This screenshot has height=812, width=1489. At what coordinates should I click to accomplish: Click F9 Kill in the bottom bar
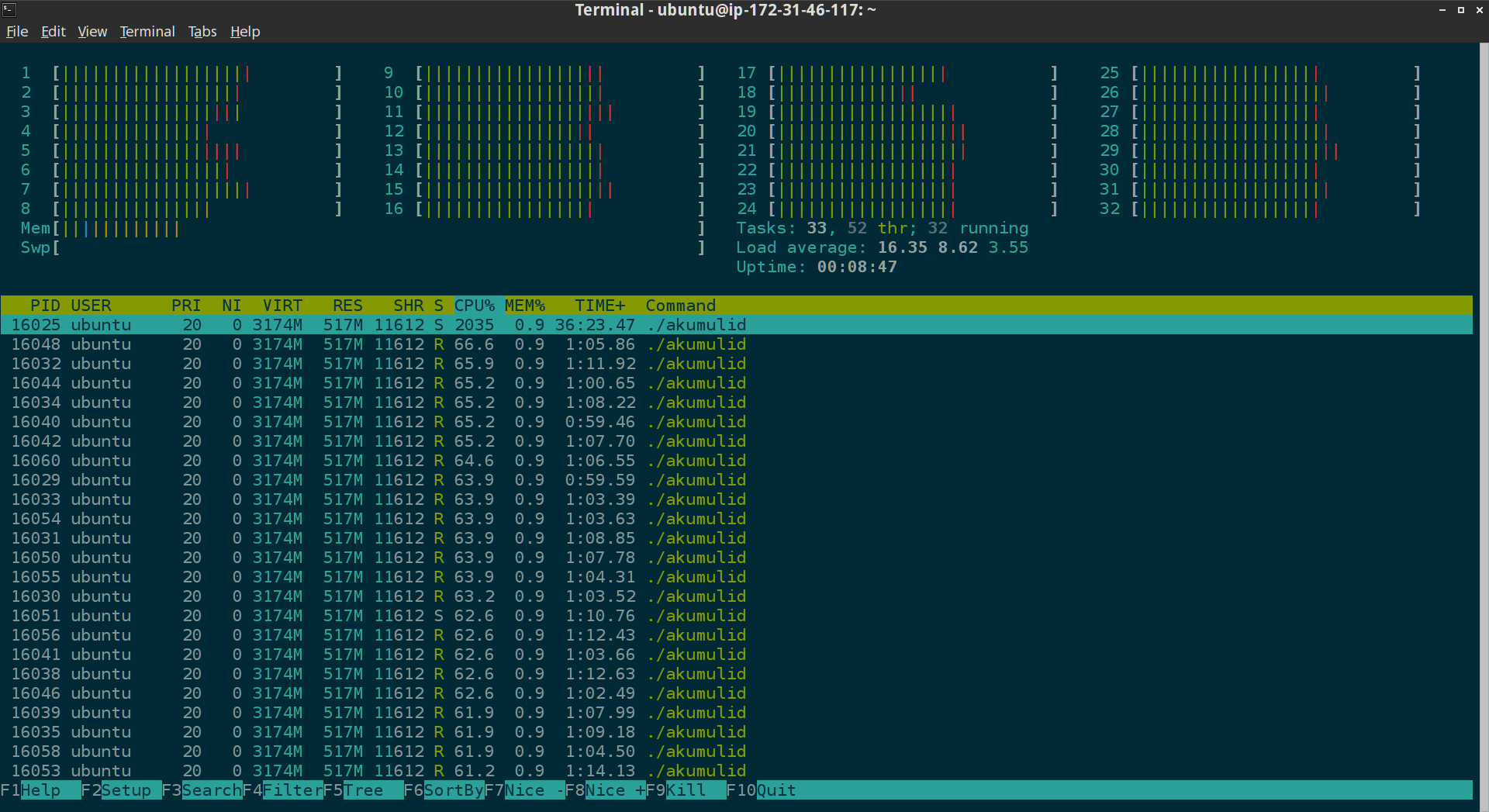(x=686, y=790)
